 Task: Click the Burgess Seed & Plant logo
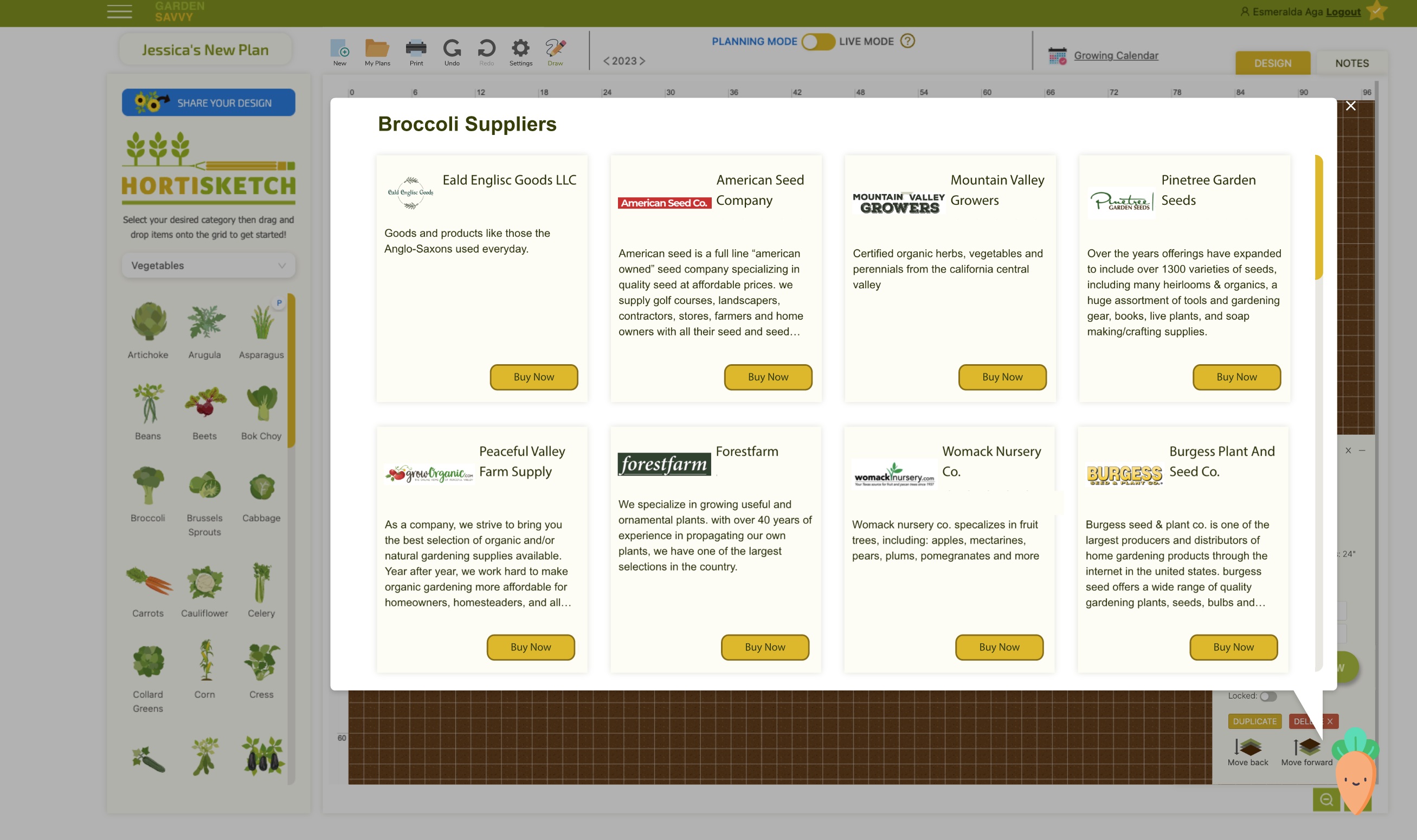tap(1124, 474)
